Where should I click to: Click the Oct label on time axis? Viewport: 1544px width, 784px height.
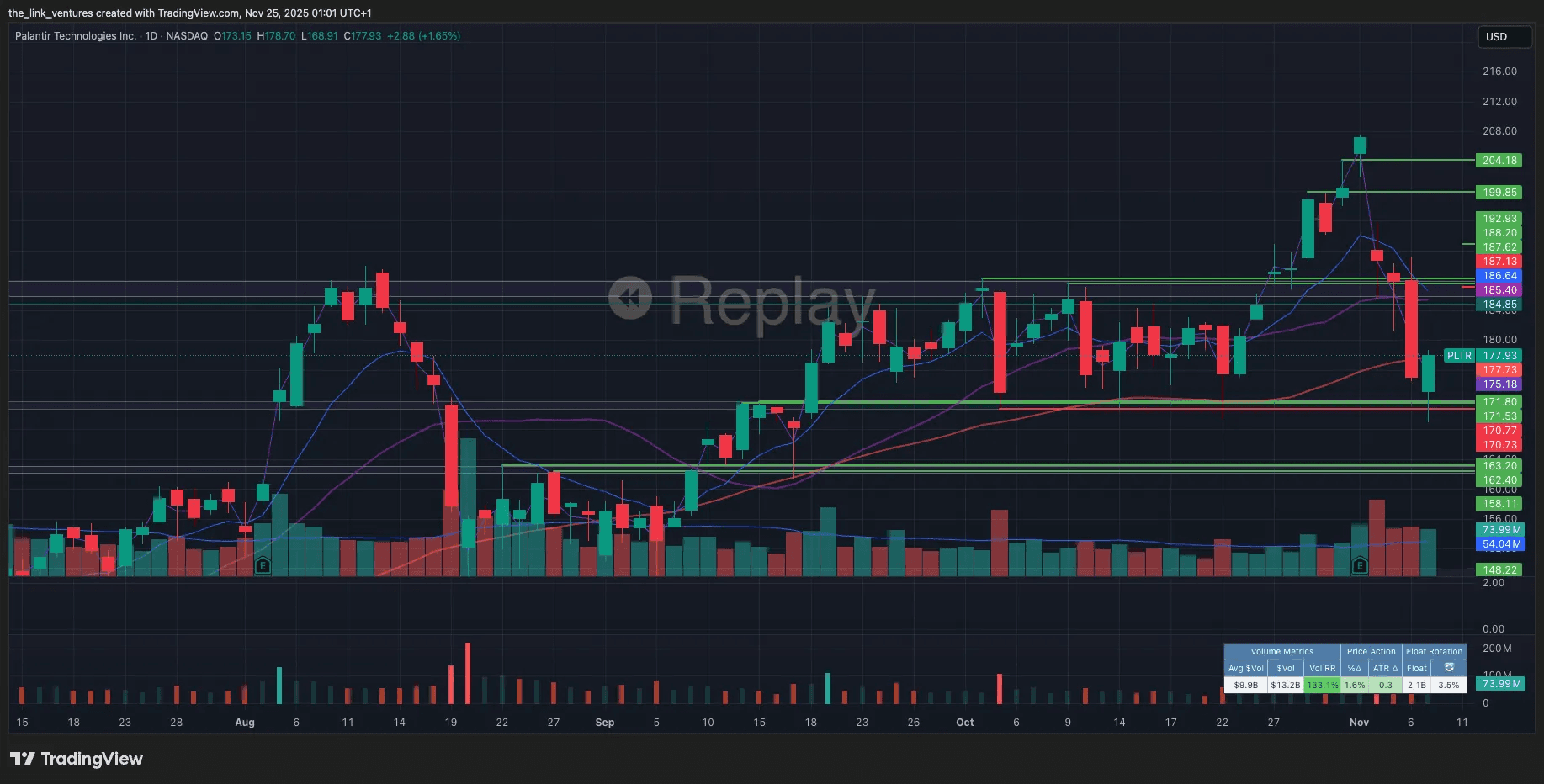click(965, 723)
